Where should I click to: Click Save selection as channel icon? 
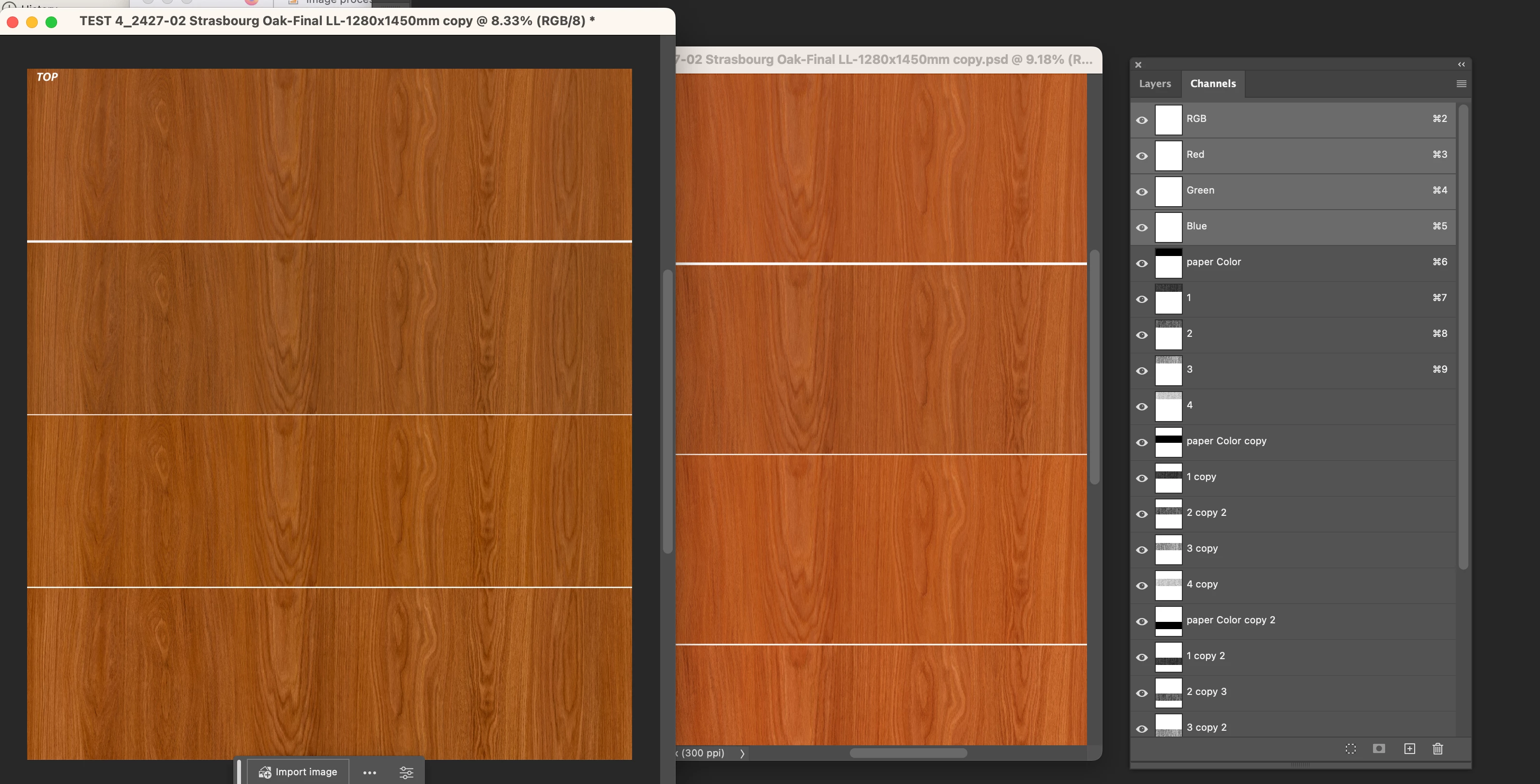coord(1378,749)
